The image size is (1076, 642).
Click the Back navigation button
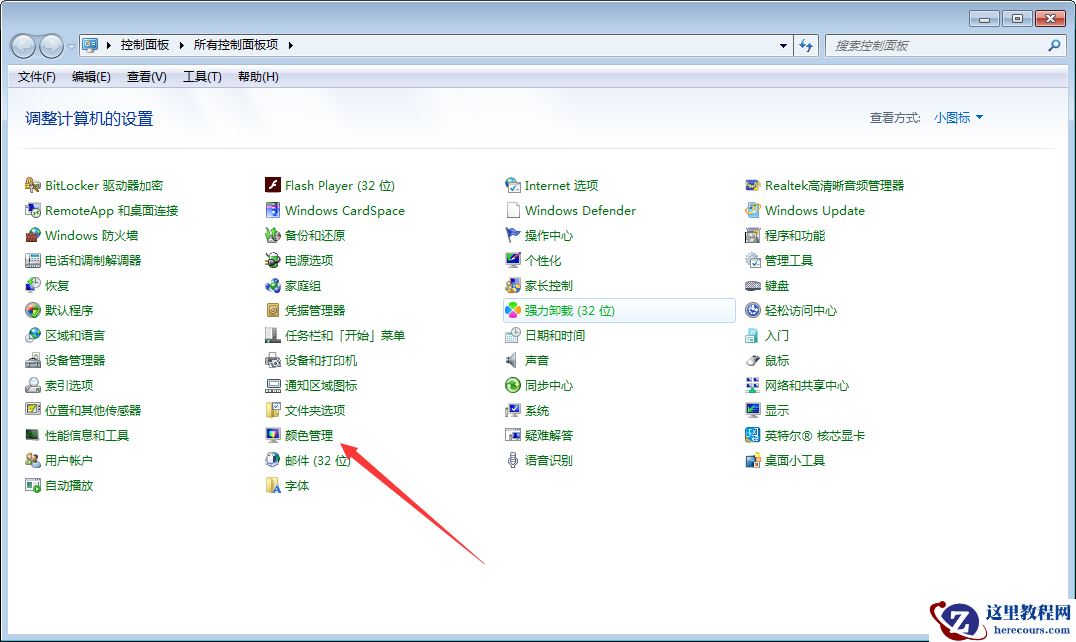pos(23,46)
